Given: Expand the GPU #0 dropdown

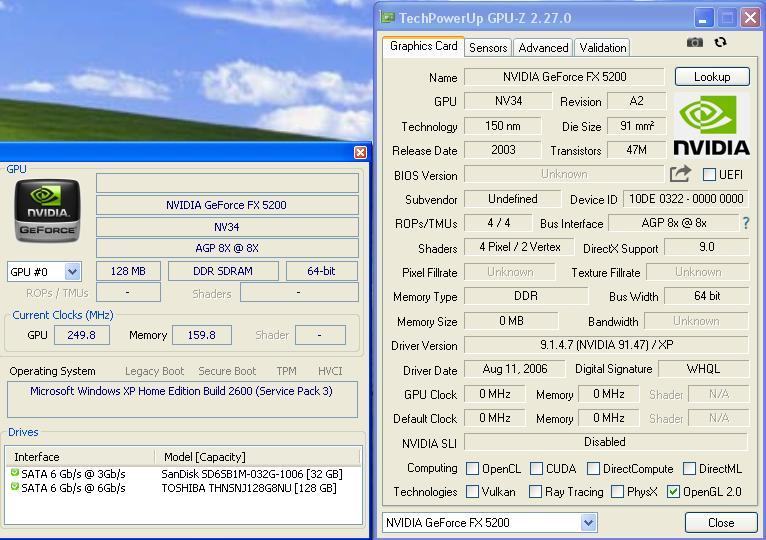Looking at the screenshot, I should click(72, 271).
